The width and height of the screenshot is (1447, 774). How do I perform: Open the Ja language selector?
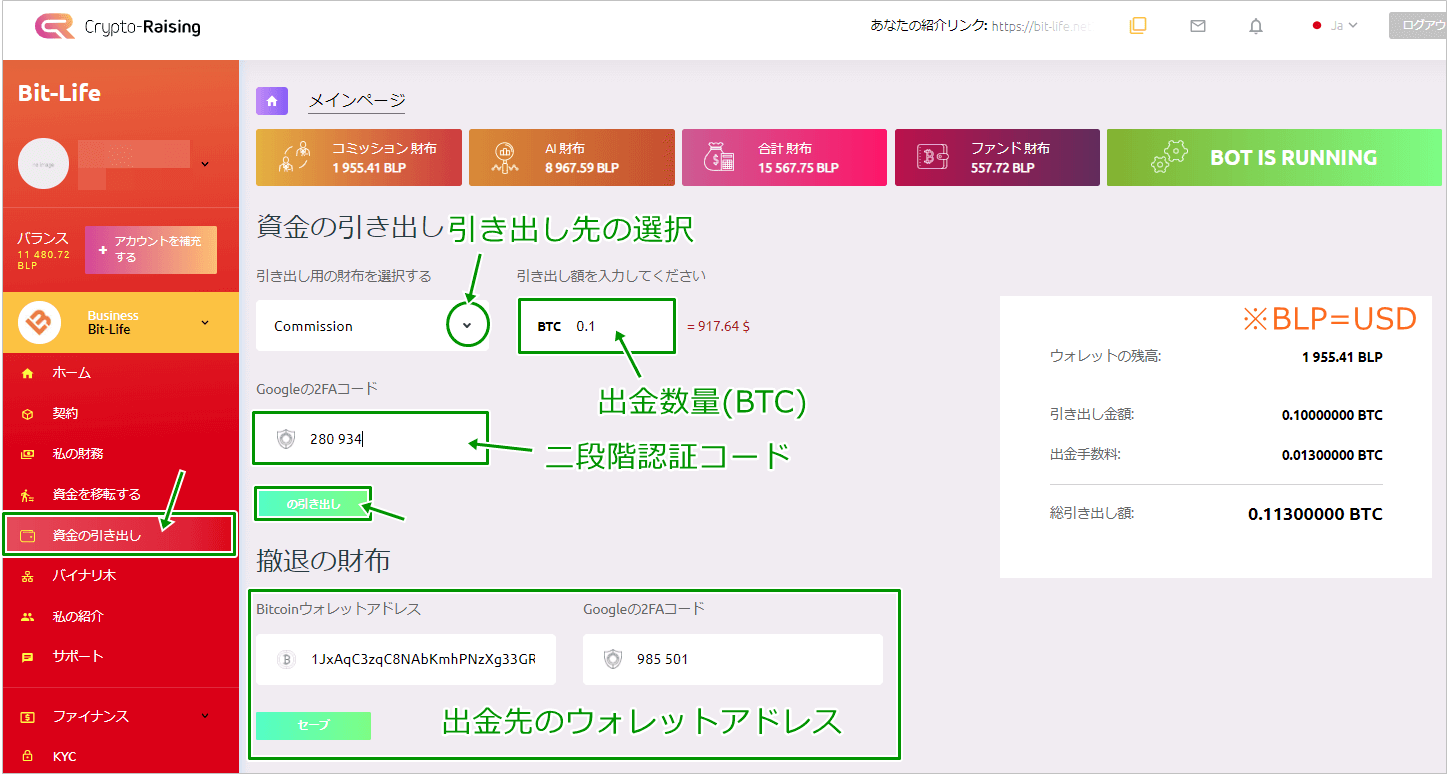point(1335,26)
